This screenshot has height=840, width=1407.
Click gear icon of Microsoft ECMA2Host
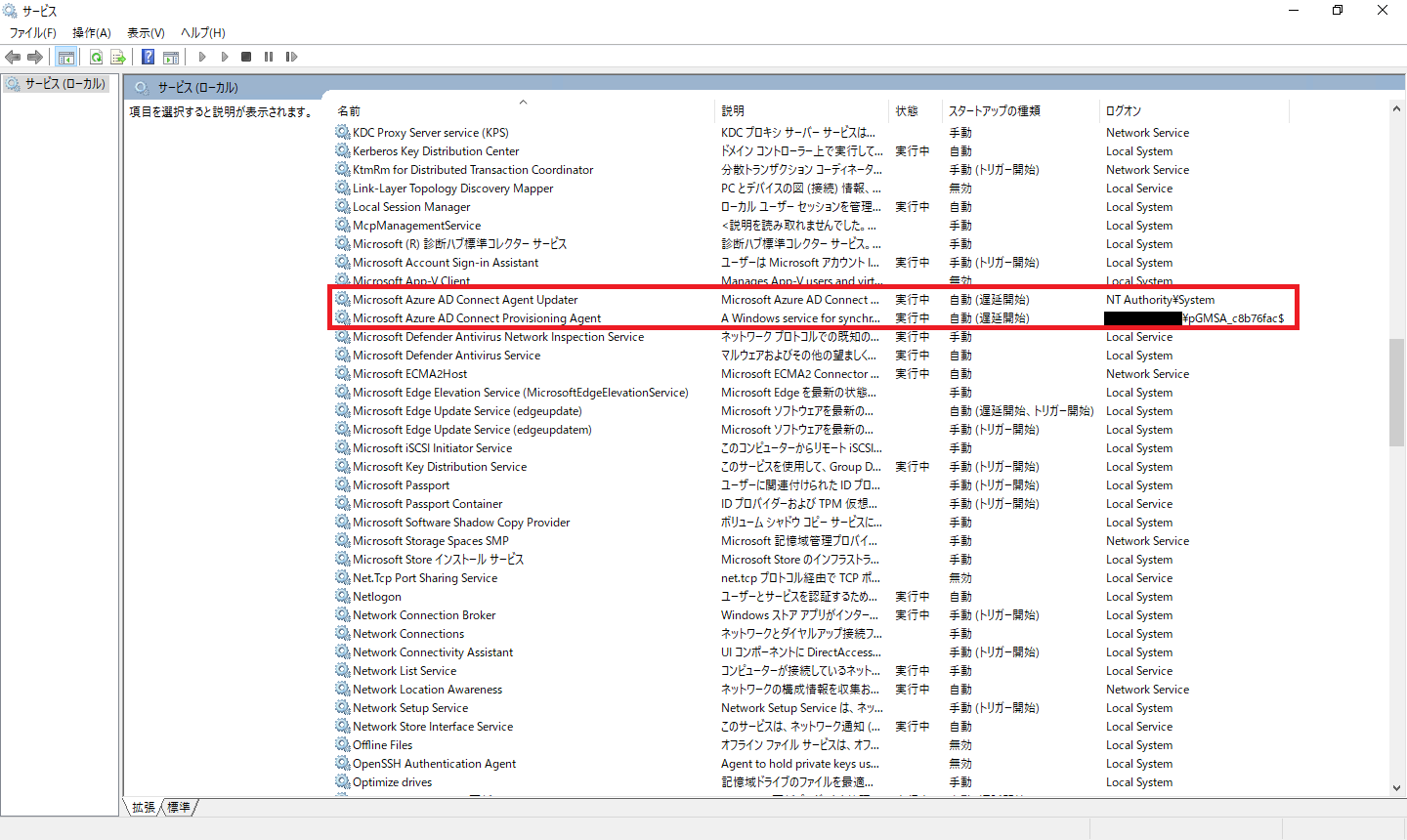342,373
